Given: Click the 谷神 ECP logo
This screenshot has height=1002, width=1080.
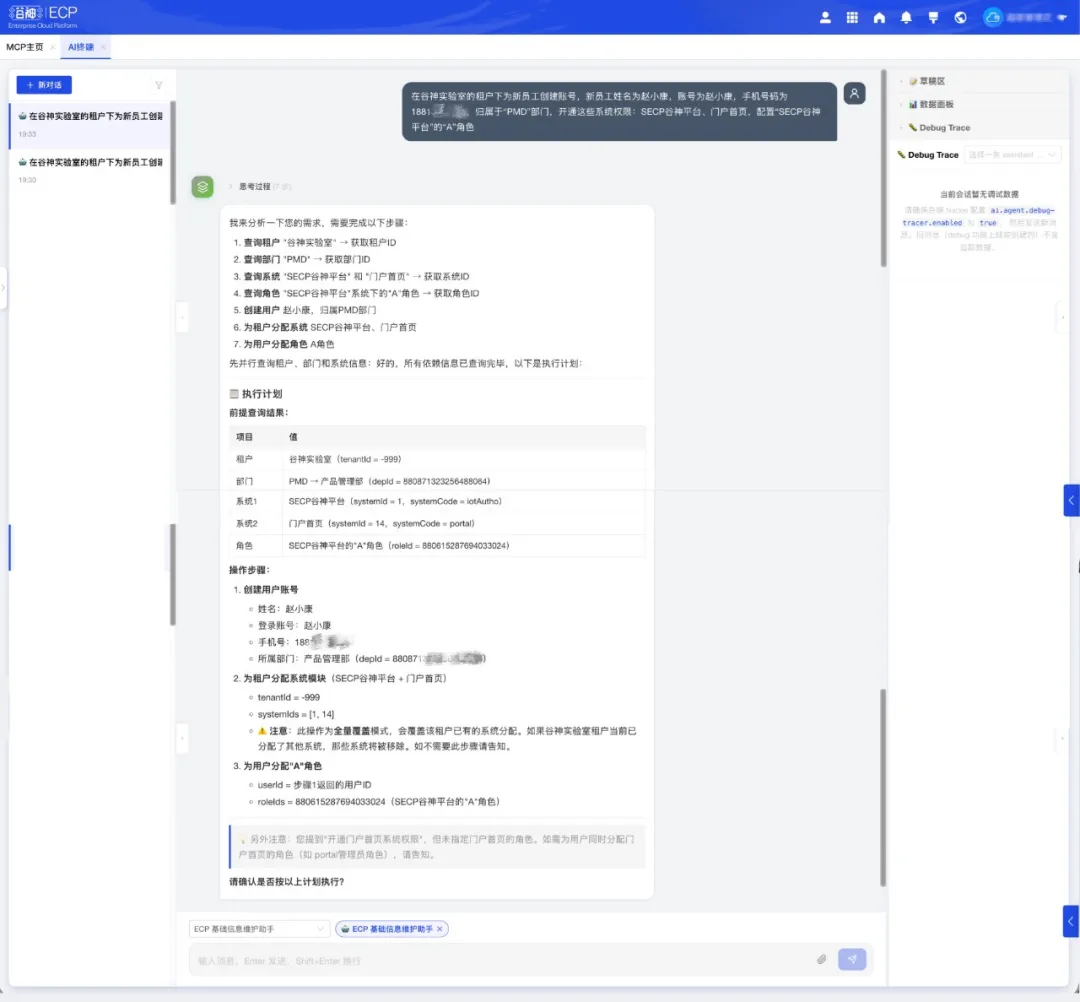Looking at the screenshot, I should (x=43, y=17).
